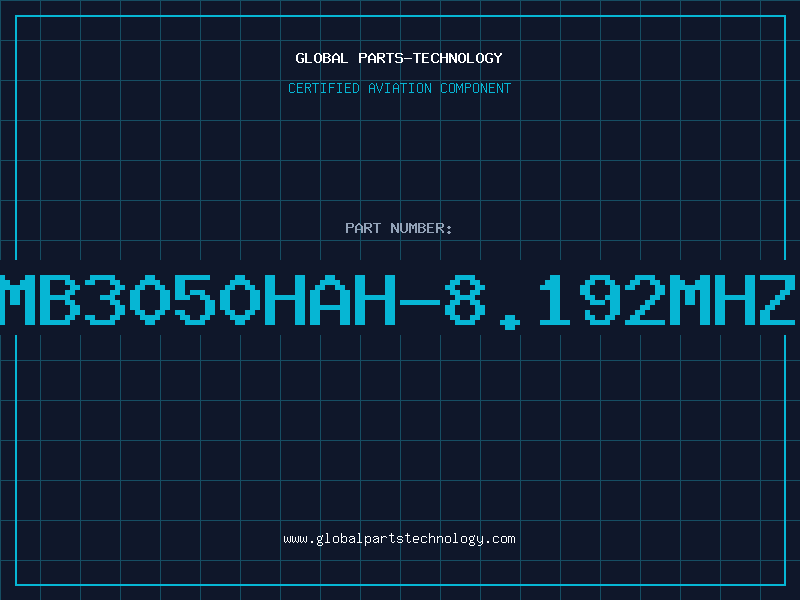Click the GLOBAL PARTS-TECHNOLOGY heading
Viewport: 800px width, 600px height.
399,58
